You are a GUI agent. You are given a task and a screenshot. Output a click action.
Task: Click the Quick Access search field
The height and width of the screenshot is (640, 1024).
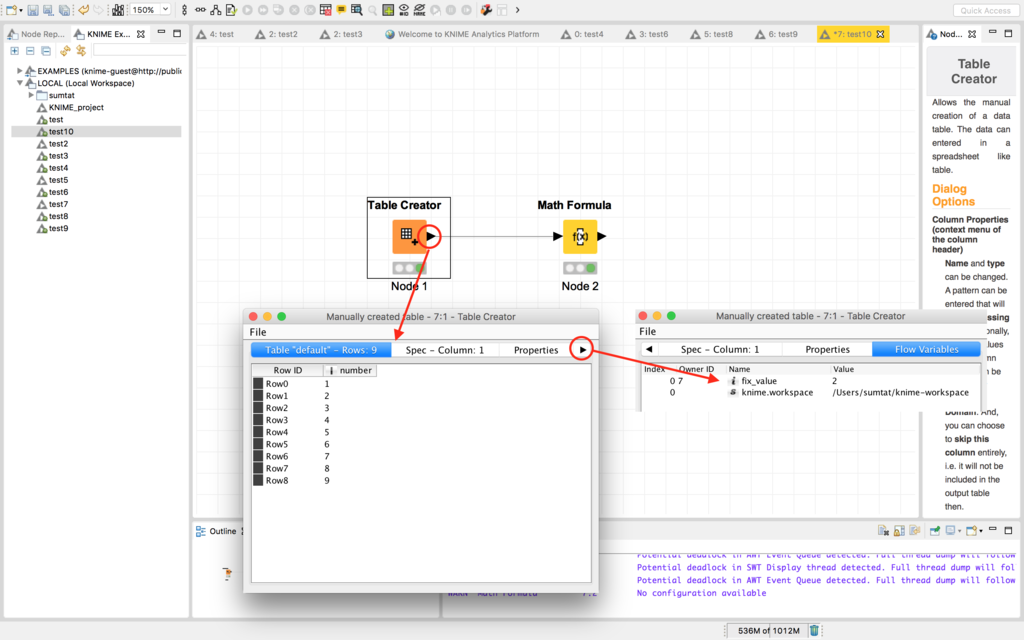(985, 10)
